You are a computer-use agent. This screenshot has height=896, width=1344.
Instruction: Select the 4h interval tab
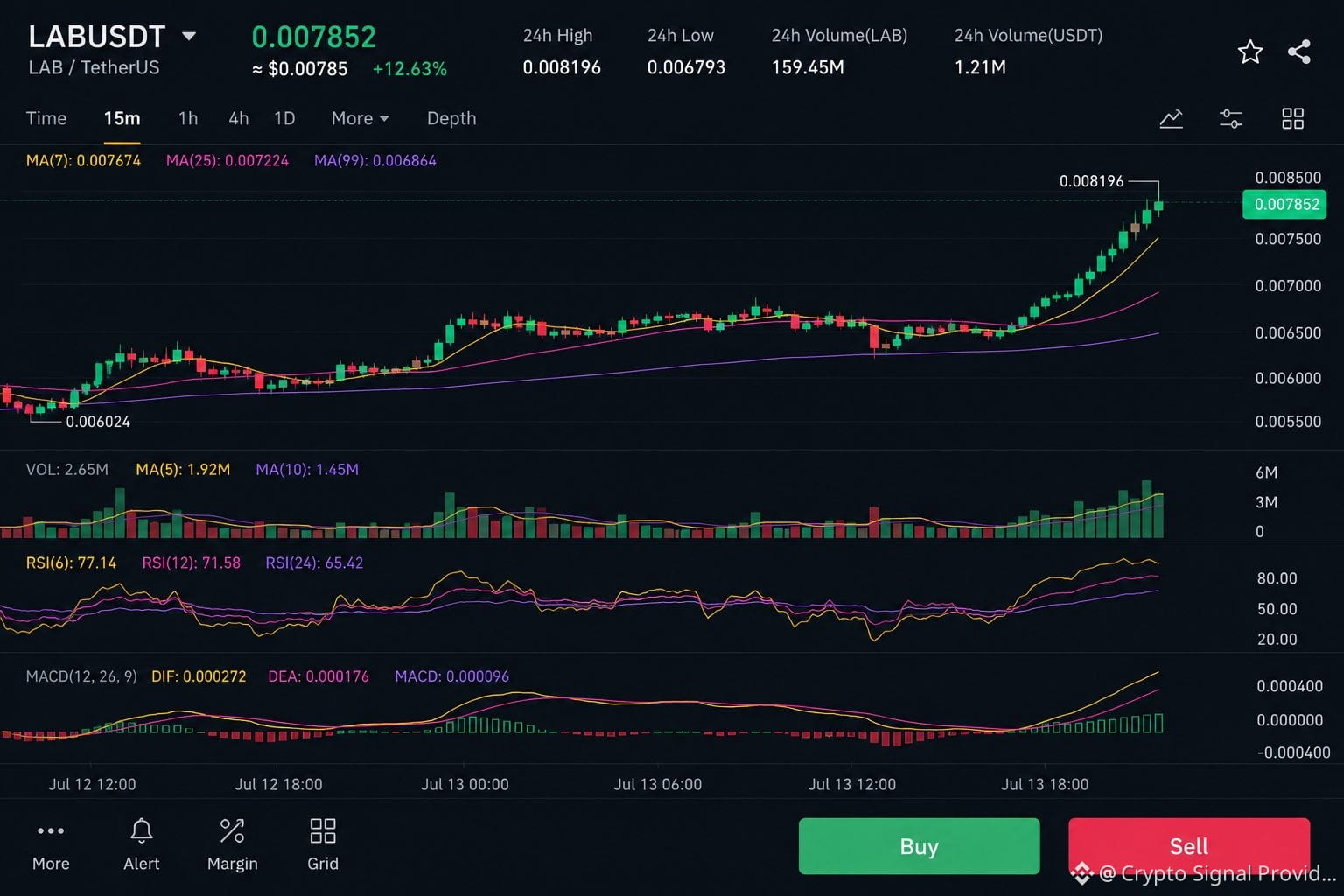tap(238, 118)
